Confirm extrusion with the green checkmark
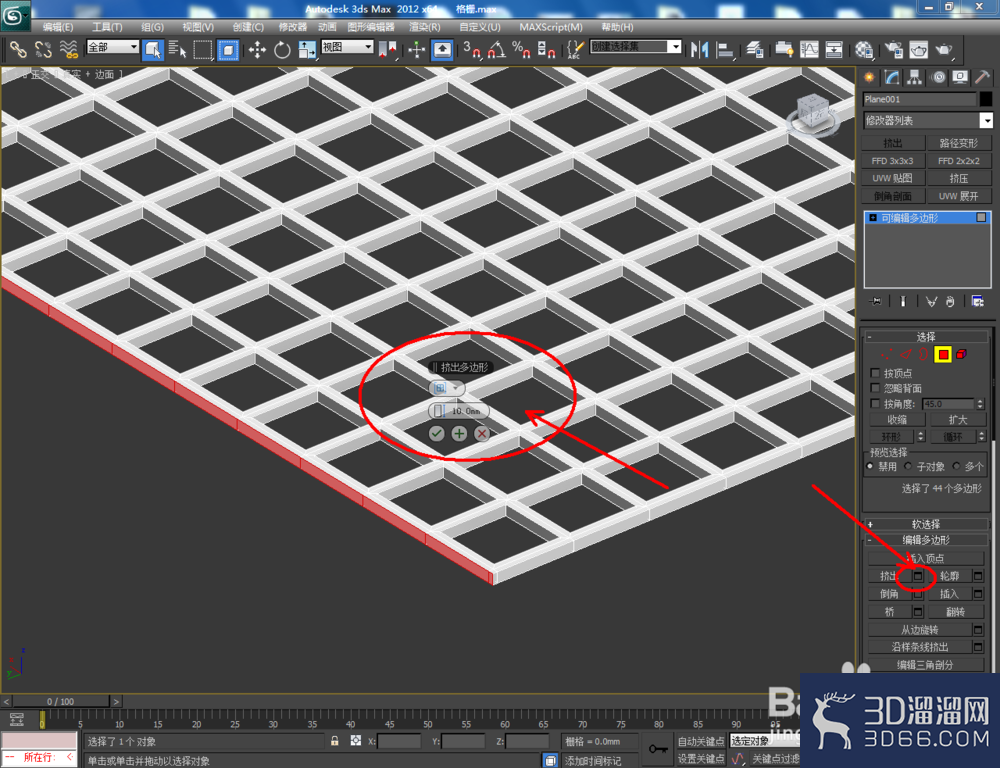Screen dimensions: 1000x768 tap(436, 434)
